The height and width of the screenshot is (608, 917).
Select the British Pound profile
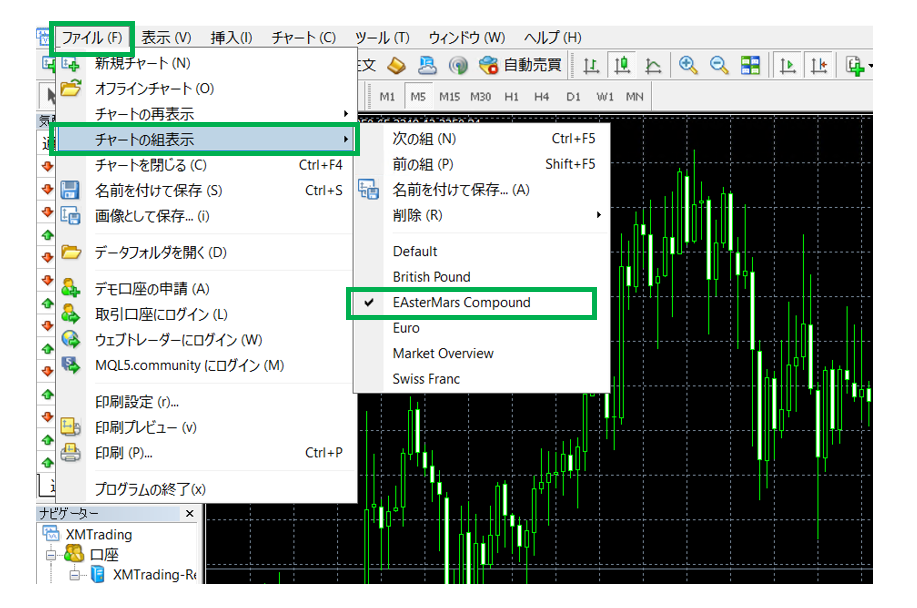pos(431,277)
